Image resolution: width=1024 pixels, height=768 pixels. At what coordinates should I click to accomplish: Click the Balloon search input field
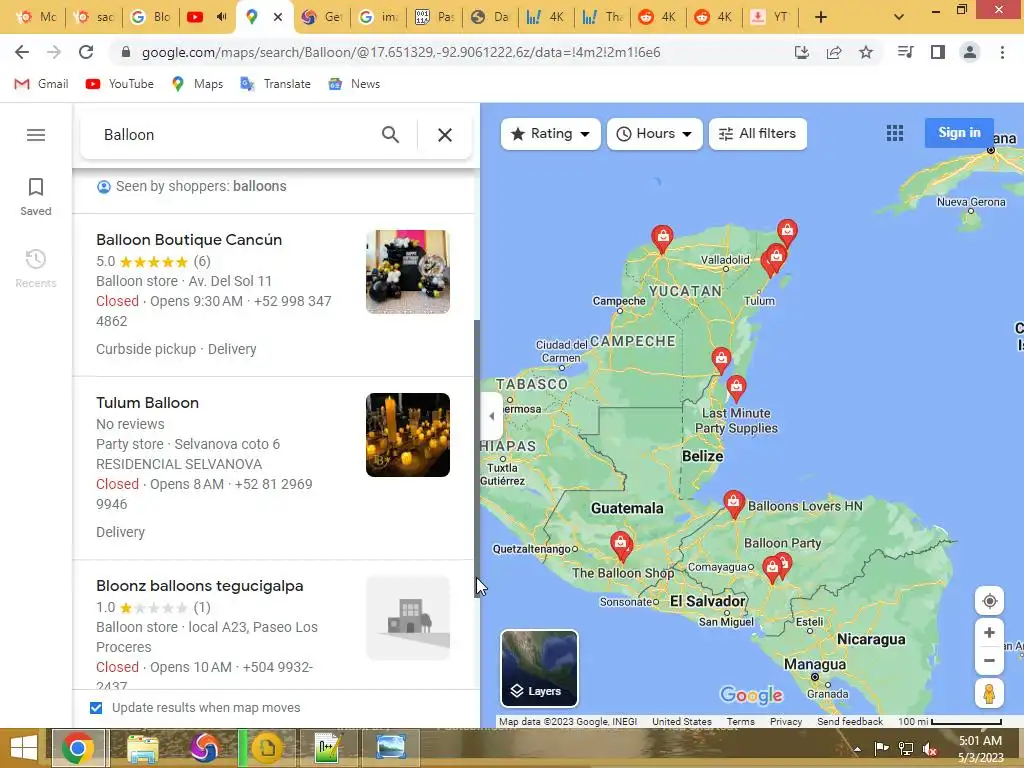click(235, 135)
